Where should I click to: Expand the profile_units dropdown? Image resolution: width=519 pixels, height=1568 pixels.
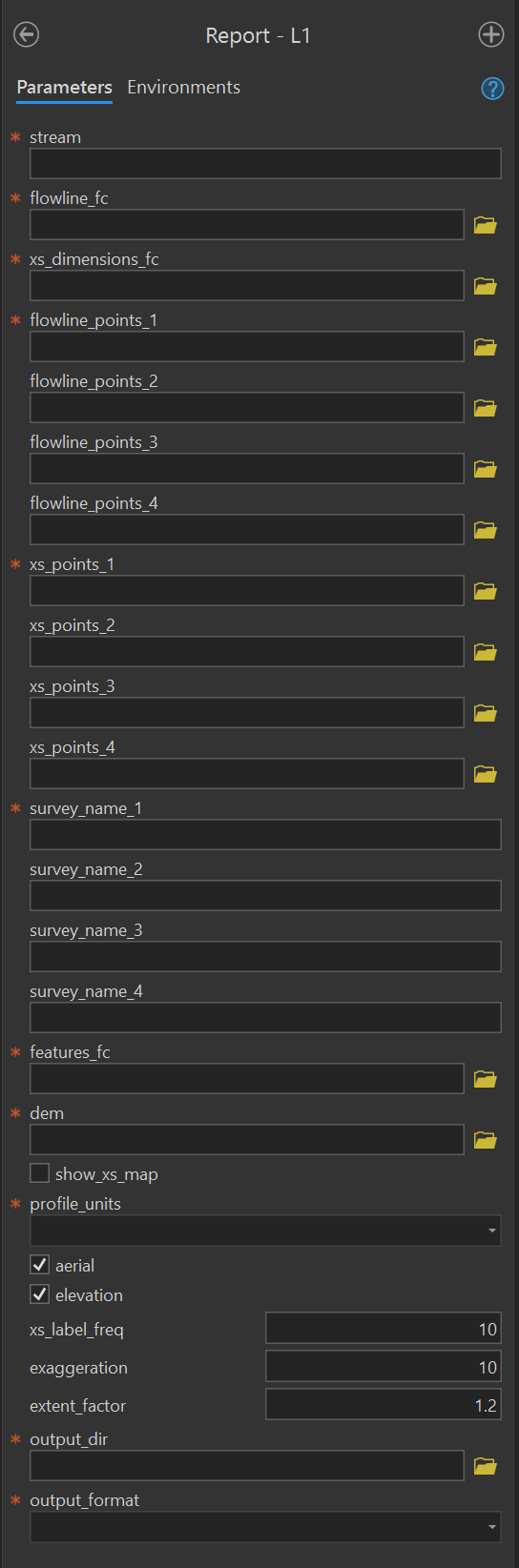point(265,1231)
